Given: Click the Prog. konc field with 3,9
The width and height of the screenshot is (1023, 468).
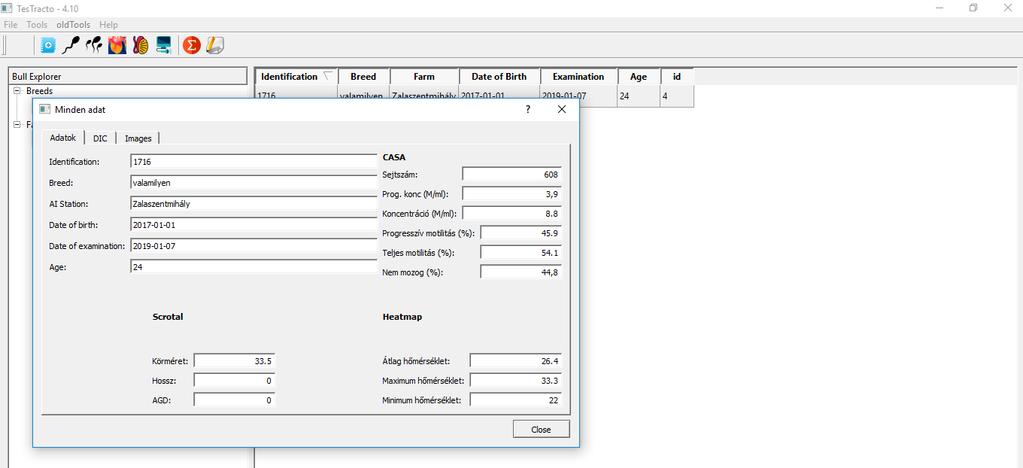Looking at the screenshot, I should pyautogui.click(x=512, y=194).
